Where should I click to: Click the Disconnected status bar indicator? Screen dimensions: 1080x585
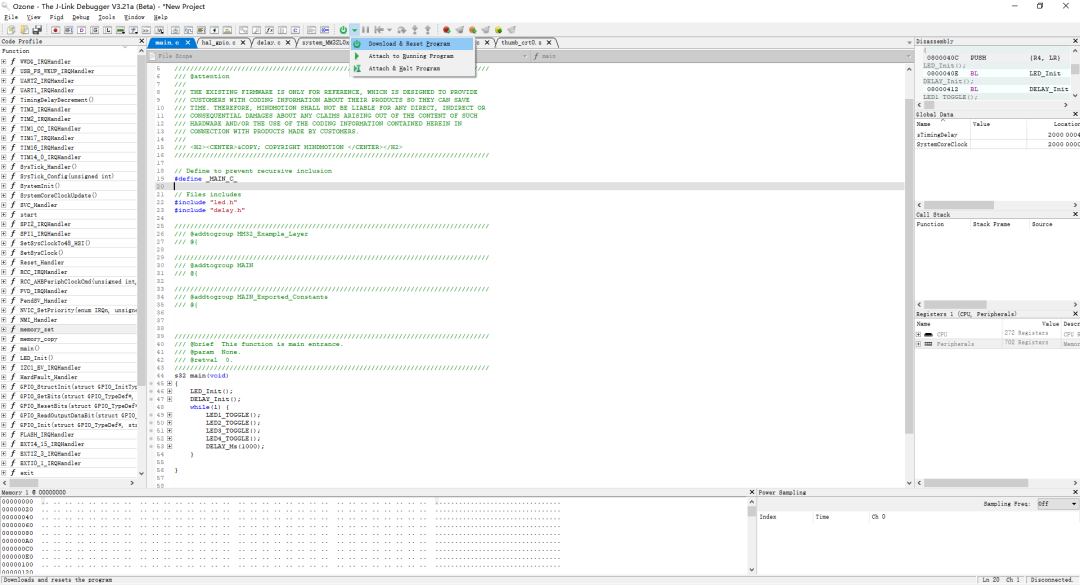click(1051, 580)
